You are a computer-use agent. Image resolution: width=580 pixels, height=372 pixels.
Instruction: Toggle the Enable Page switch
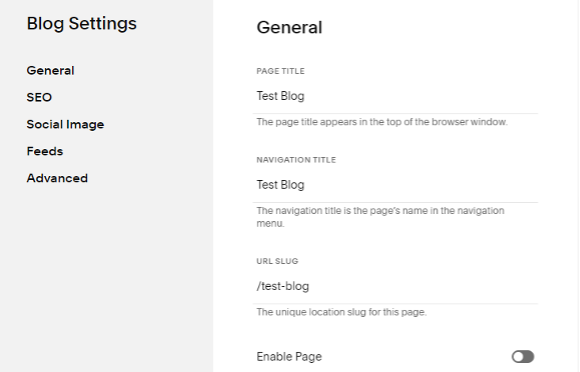(x=523, y=356)
